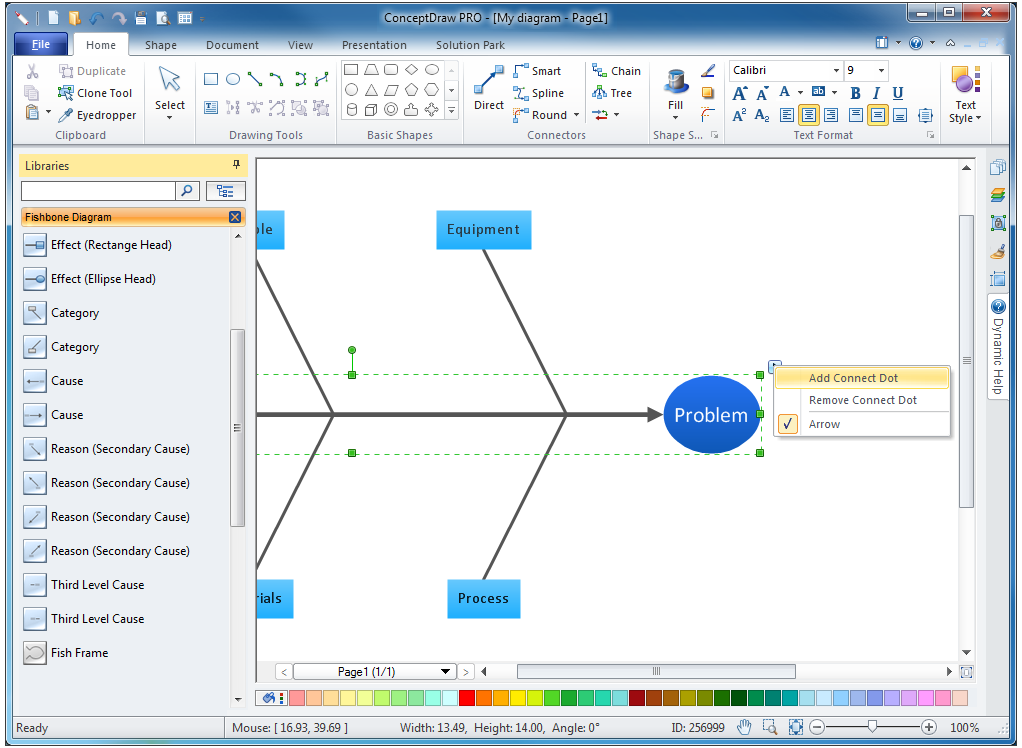Open the blue File button

(41, 45)
